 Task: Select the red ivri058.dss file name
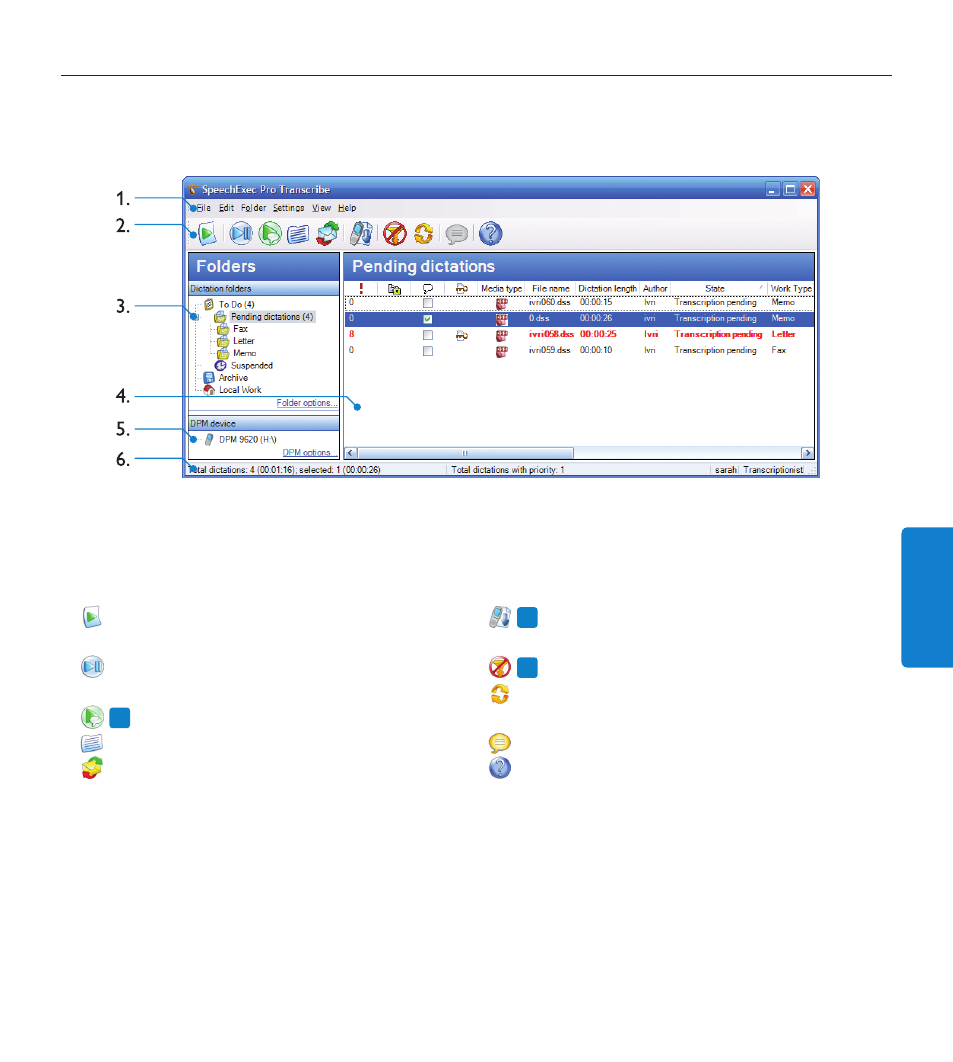551,334
